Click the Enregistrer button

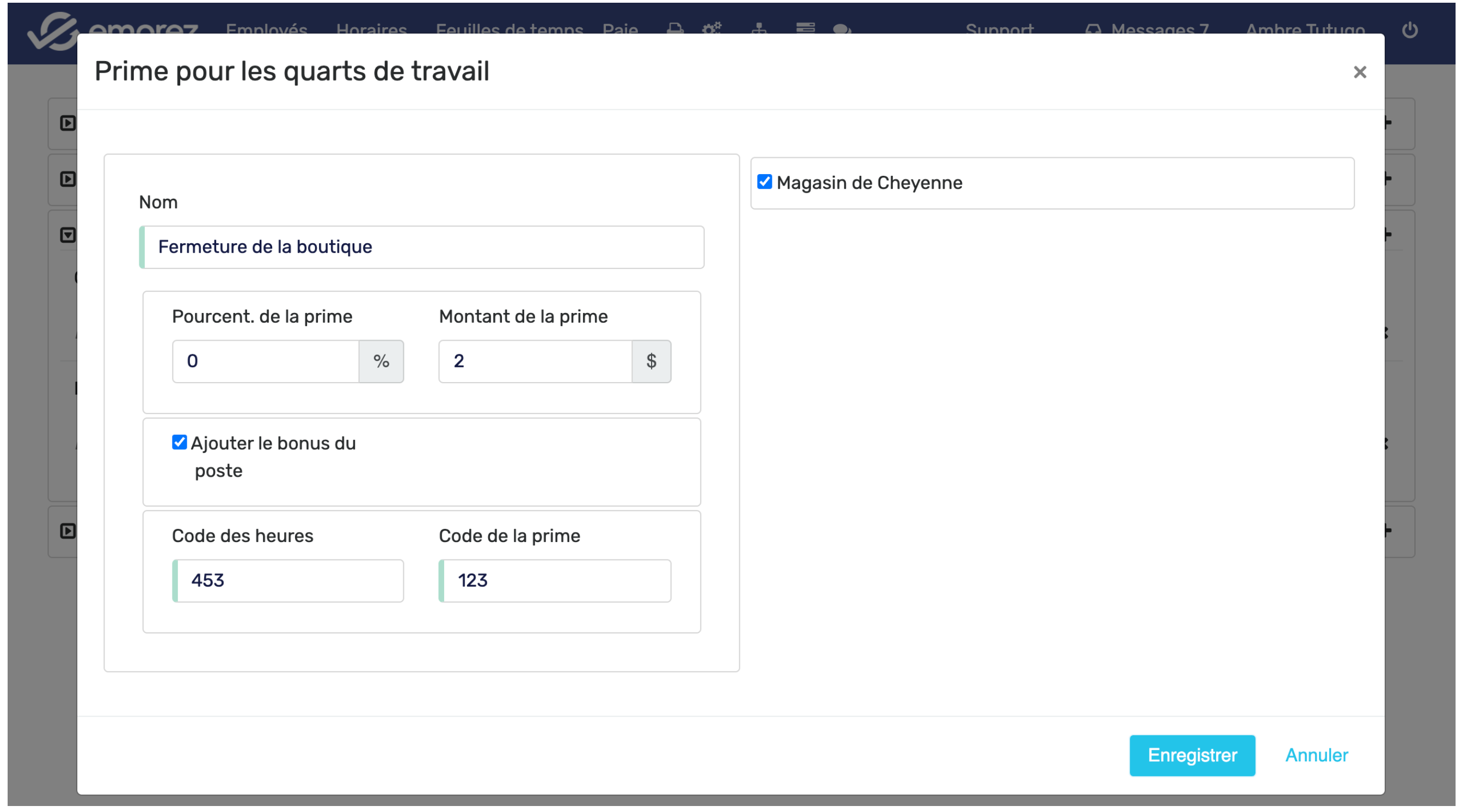pyautogui.click(x=1192, y=755)
